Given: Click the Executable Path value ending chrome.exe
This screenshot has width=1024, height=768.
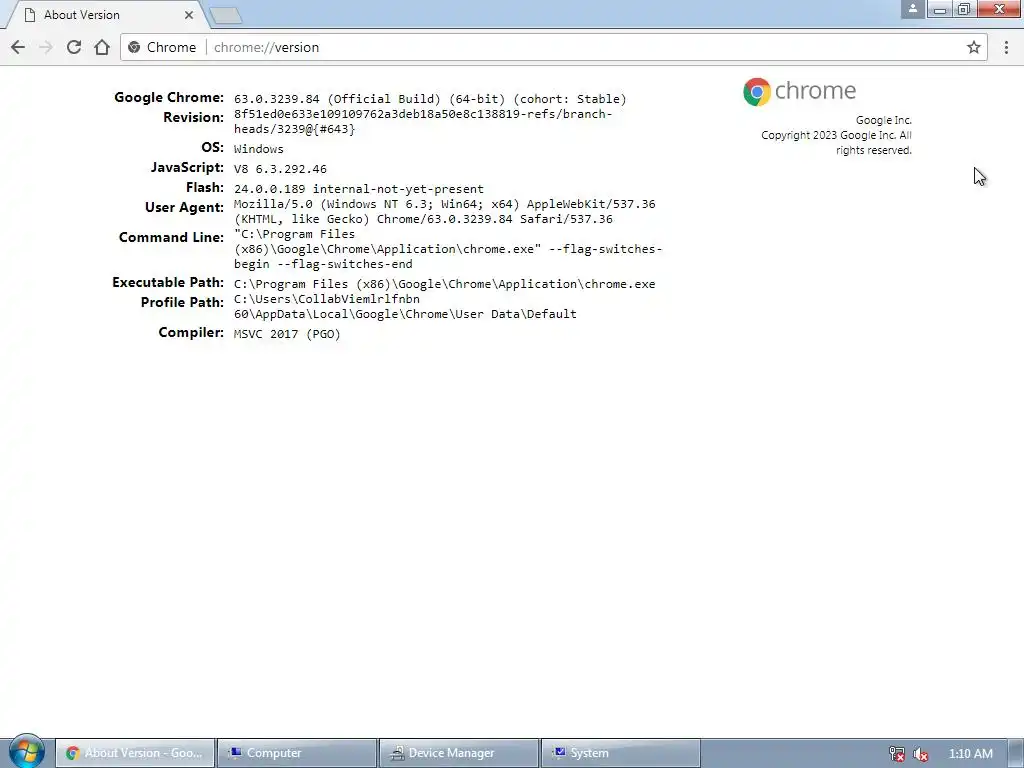Looking at the screenshot, I should point(444,284).
